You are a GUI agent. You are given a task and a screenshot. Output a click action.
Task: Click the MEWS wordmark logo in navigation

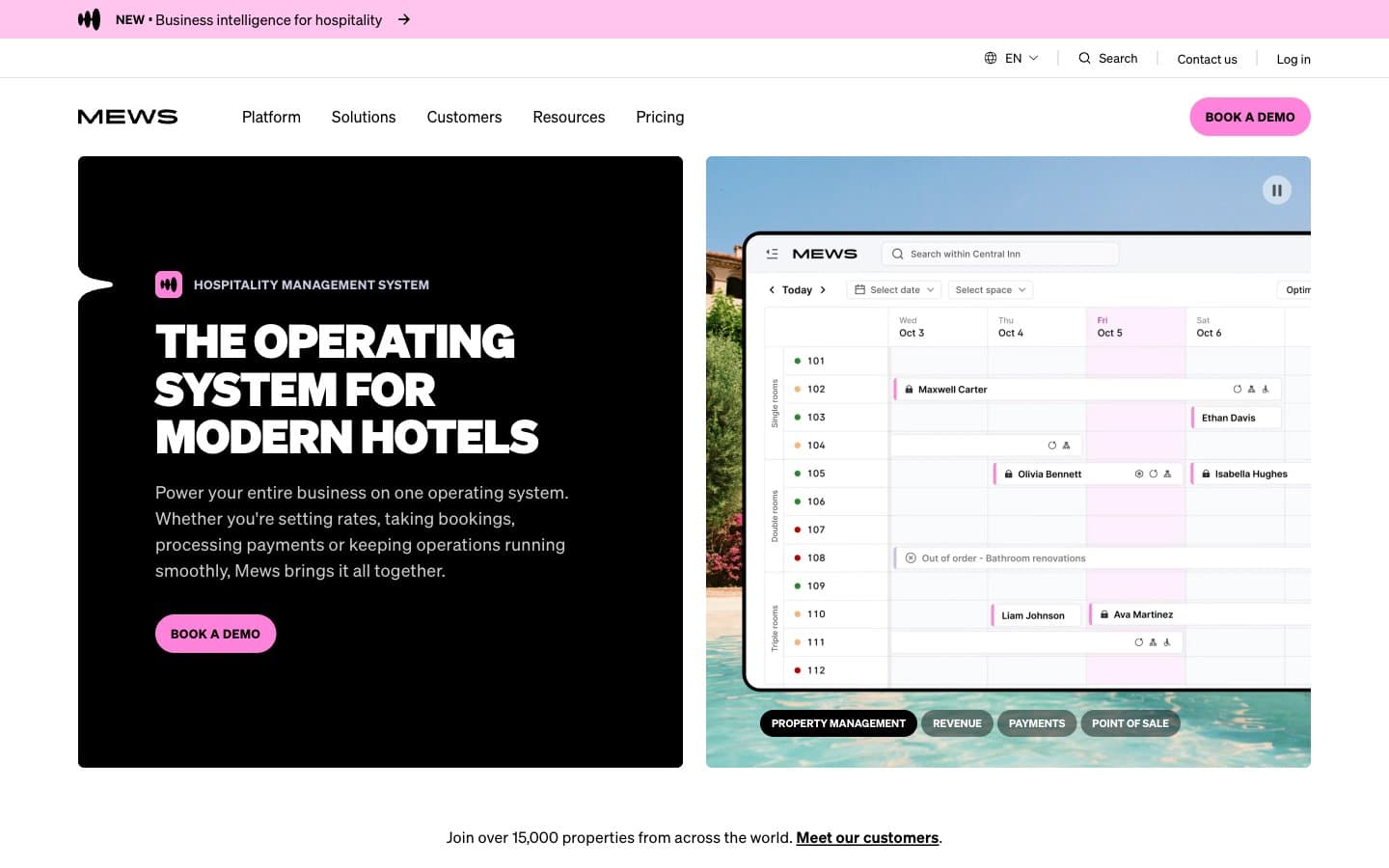click(x=127, y=117)
